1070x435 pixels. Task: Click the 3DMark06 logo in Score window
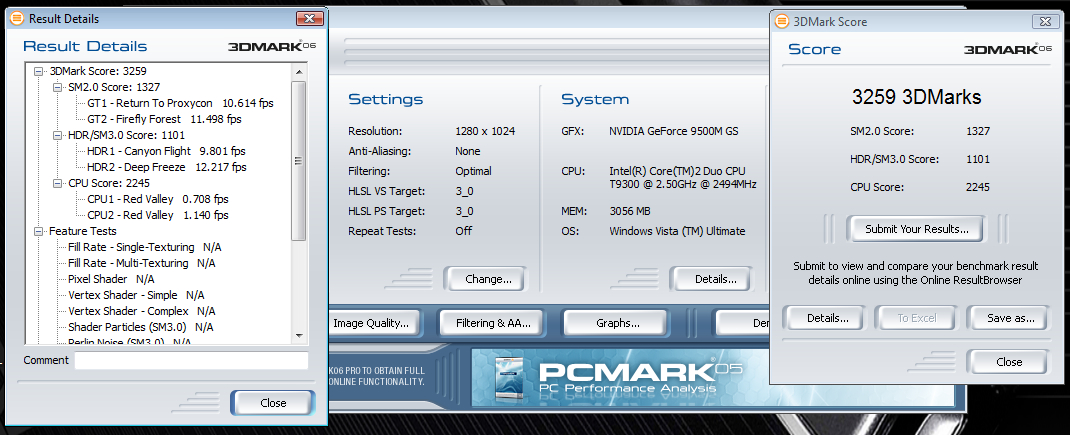(1007, 49)
